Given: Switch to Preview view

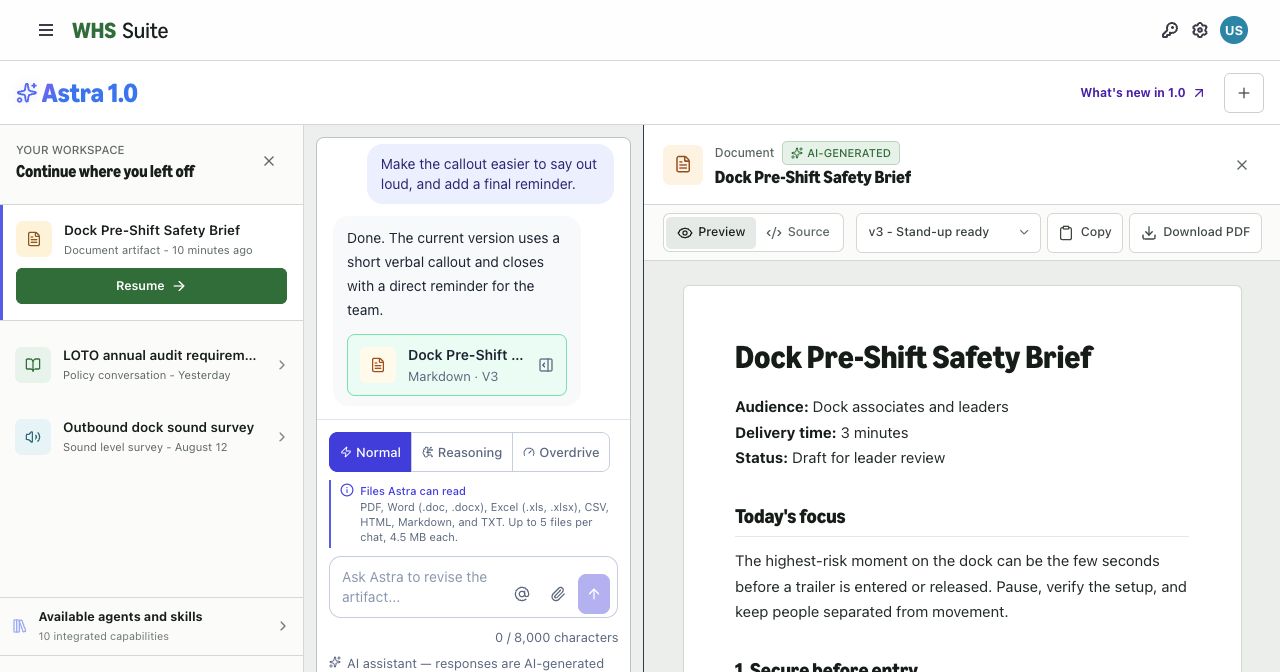Looking at the screenshot, I should pyautogui.click(x=711, y=232).
